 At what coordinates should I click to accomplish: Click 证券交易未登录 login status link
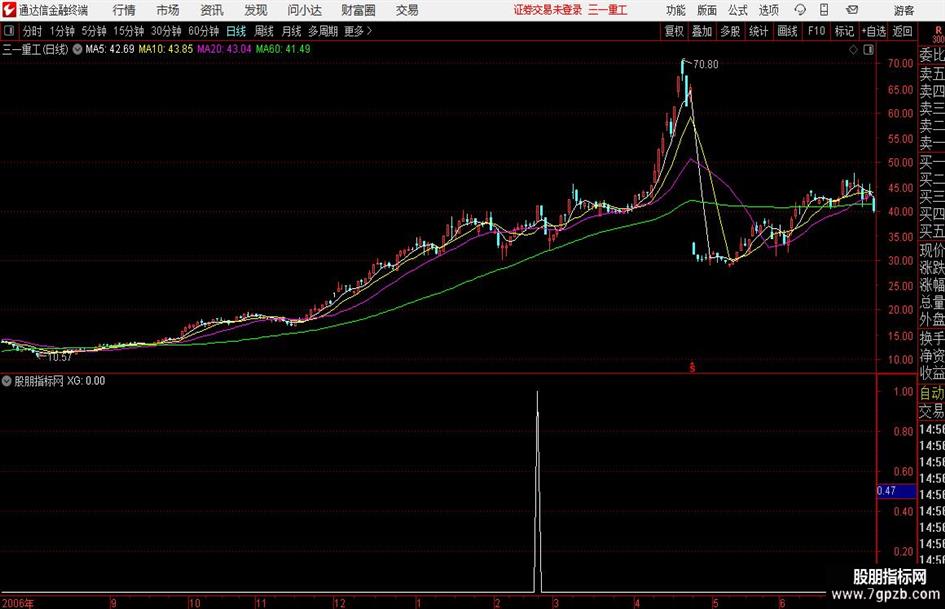click(548, 10)
